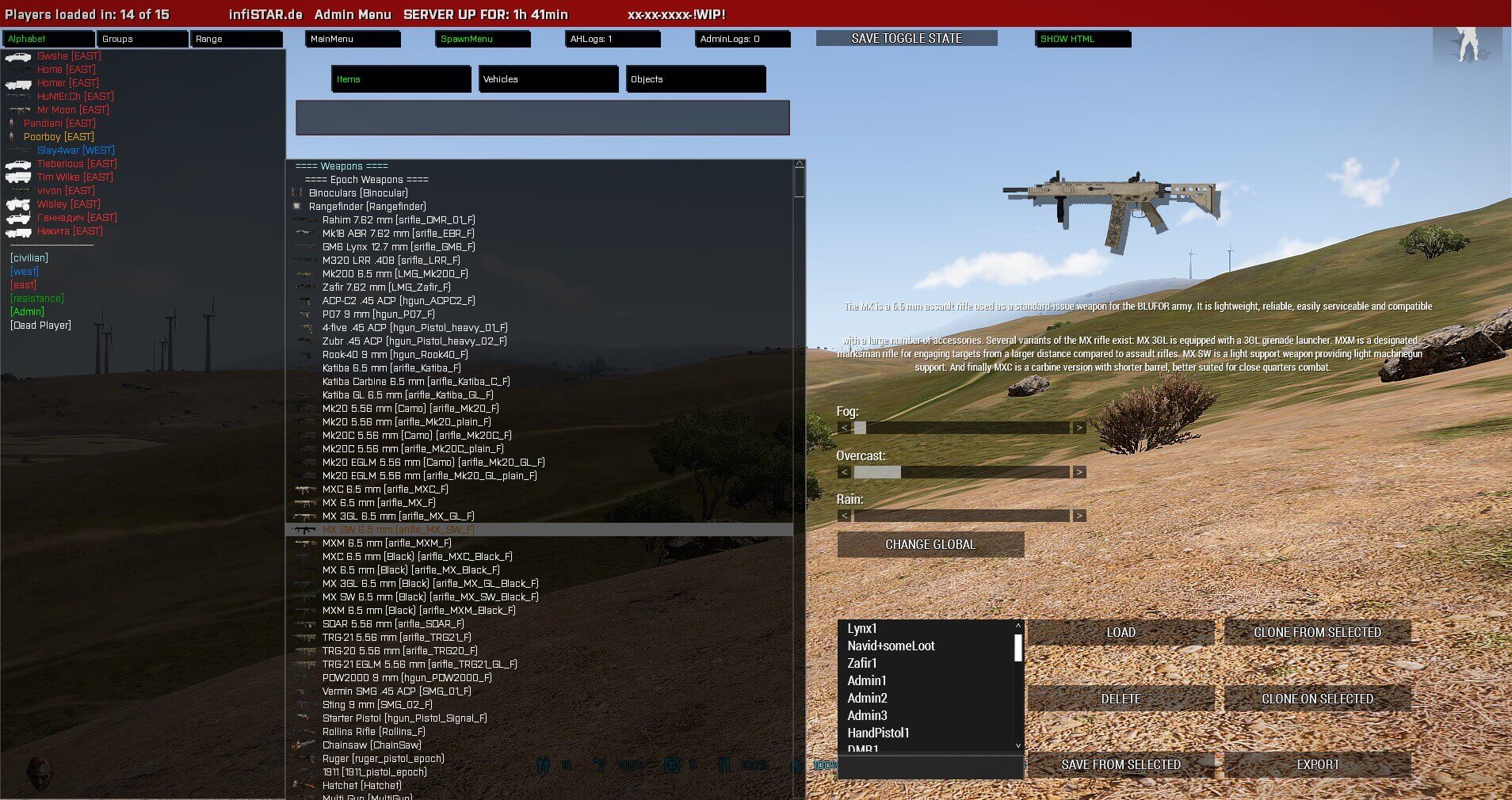The height and width of the screenshot is (800, 1512).
Task: Click SAVE TOGGLE STATE
Action: click(907, 38)
